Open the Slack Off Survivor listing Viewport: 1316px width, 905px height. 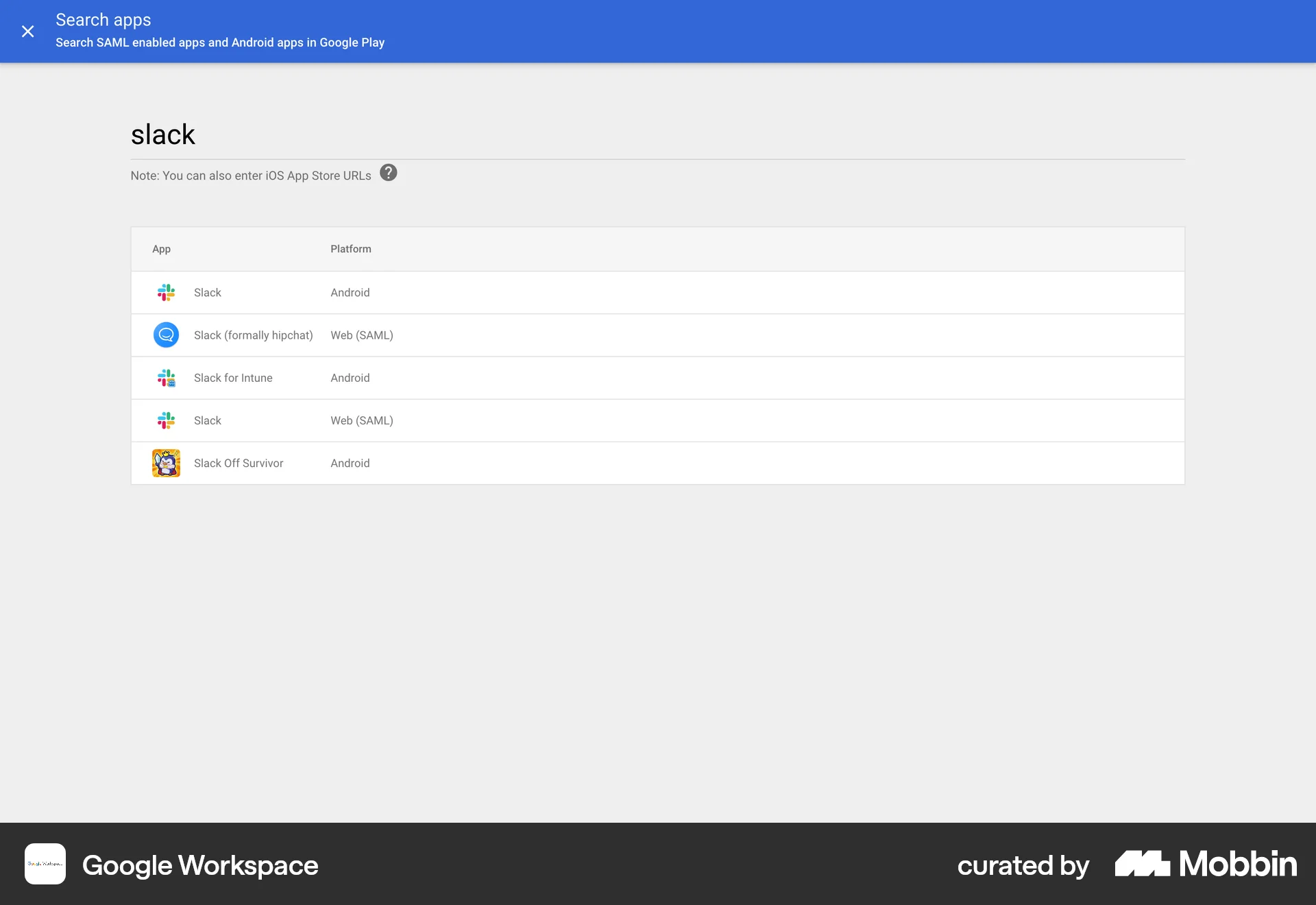point(239,463)
